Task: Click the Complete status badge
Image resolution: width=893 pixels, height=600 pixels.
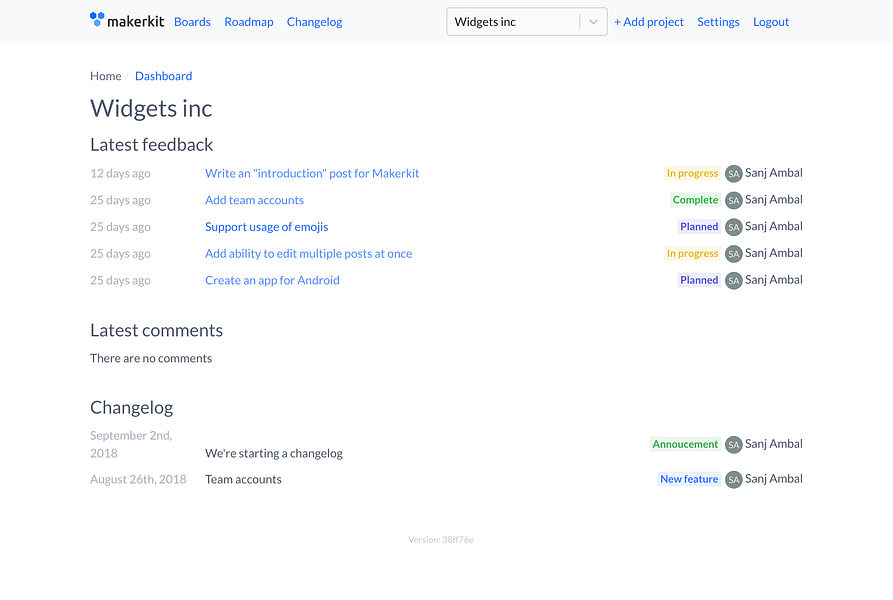Action: [695, 200]
